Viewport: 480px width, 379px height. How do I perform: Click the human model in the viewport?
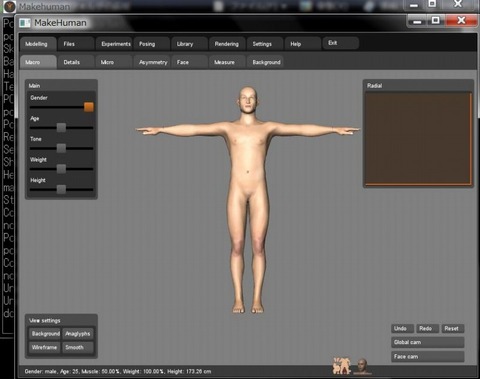coord(248,200)
